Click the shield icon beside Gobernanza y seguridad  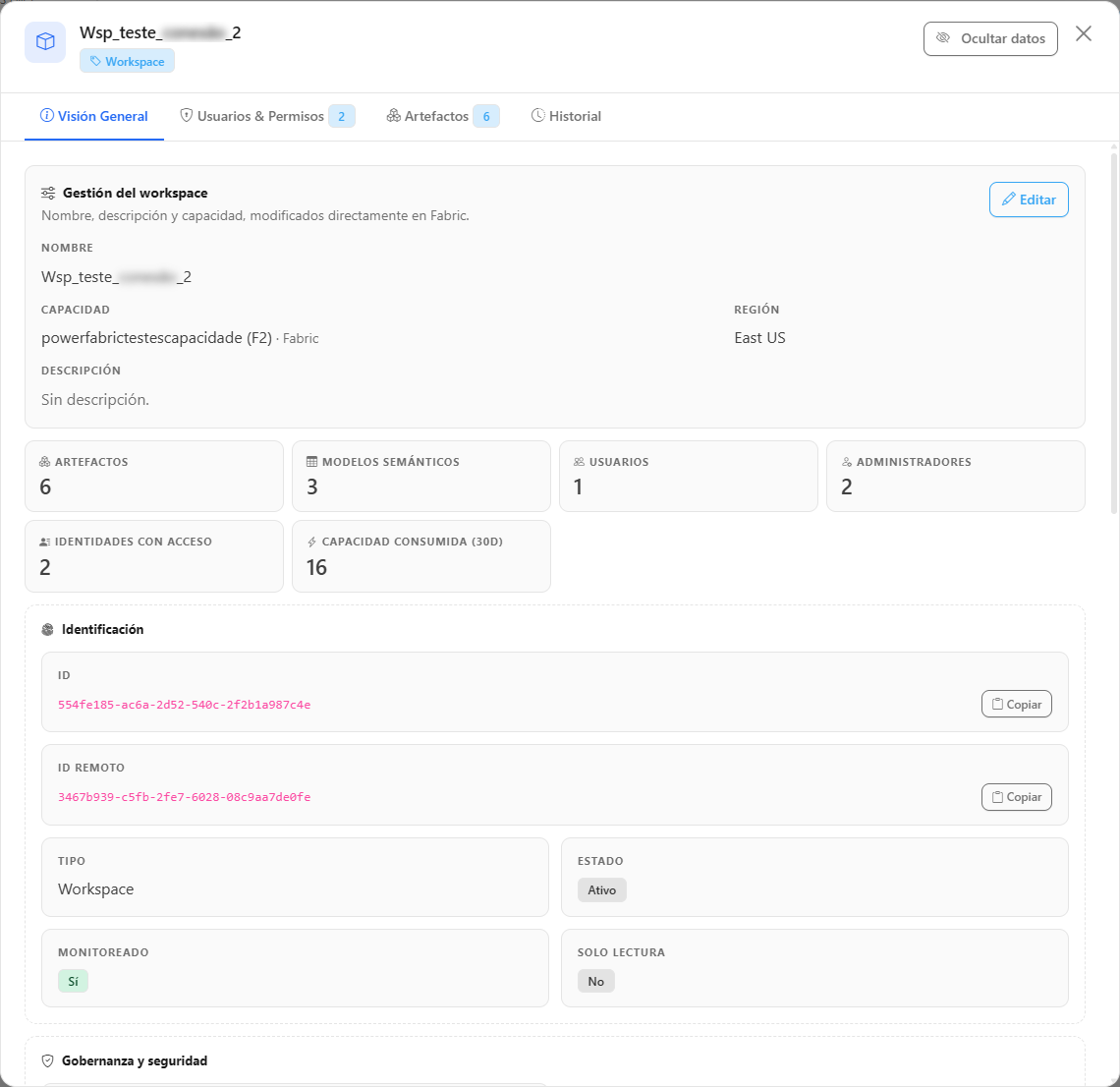click(48, 1061)
